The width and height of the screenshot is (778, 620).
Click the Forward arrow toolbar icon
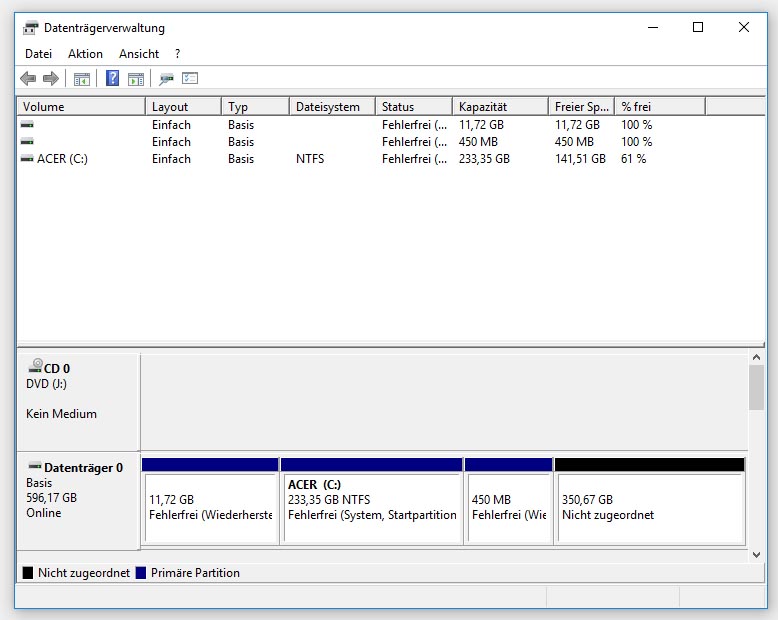[x=50, y=79]
